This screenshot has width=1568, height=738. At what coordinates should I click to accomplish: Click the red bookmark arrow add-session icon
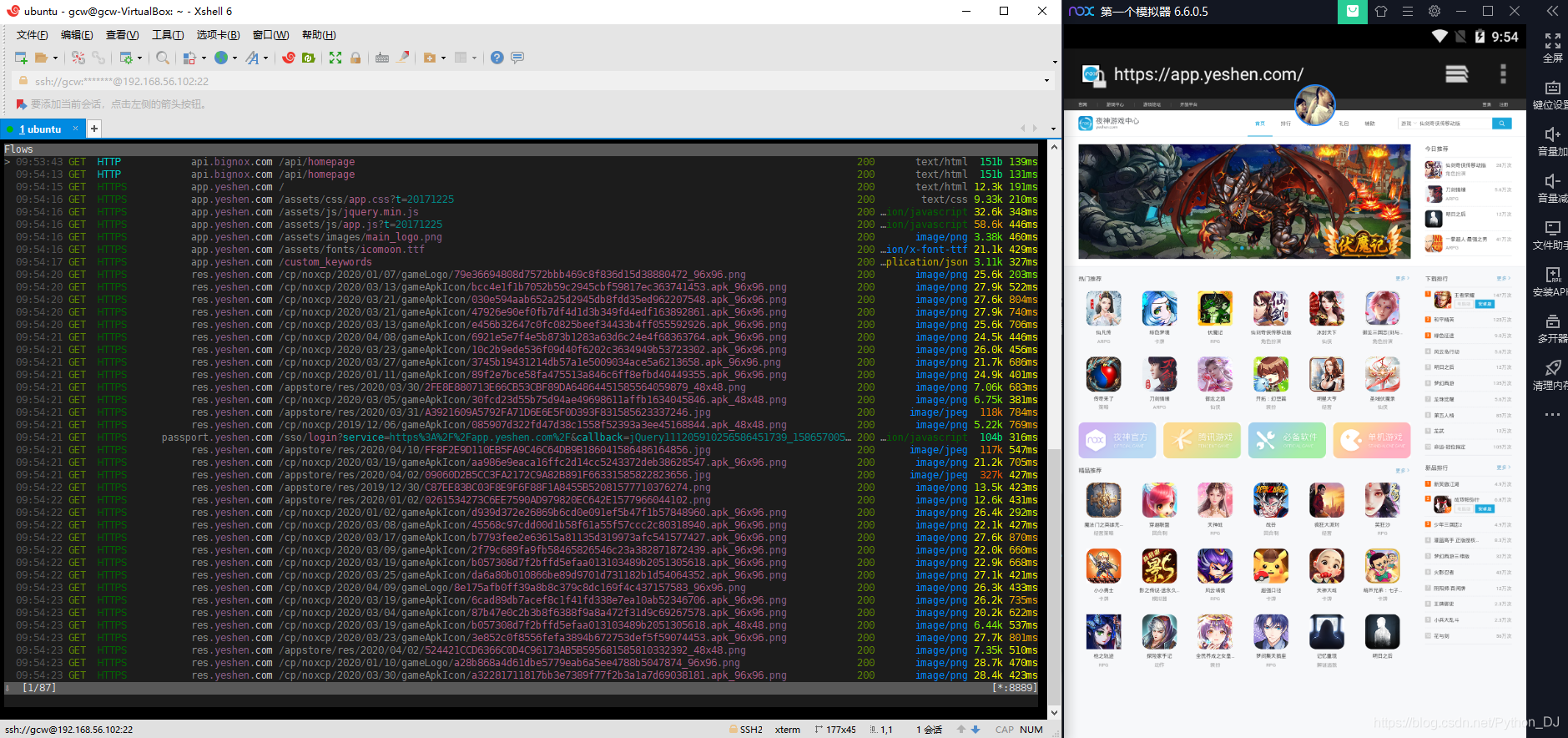[22, 104]
